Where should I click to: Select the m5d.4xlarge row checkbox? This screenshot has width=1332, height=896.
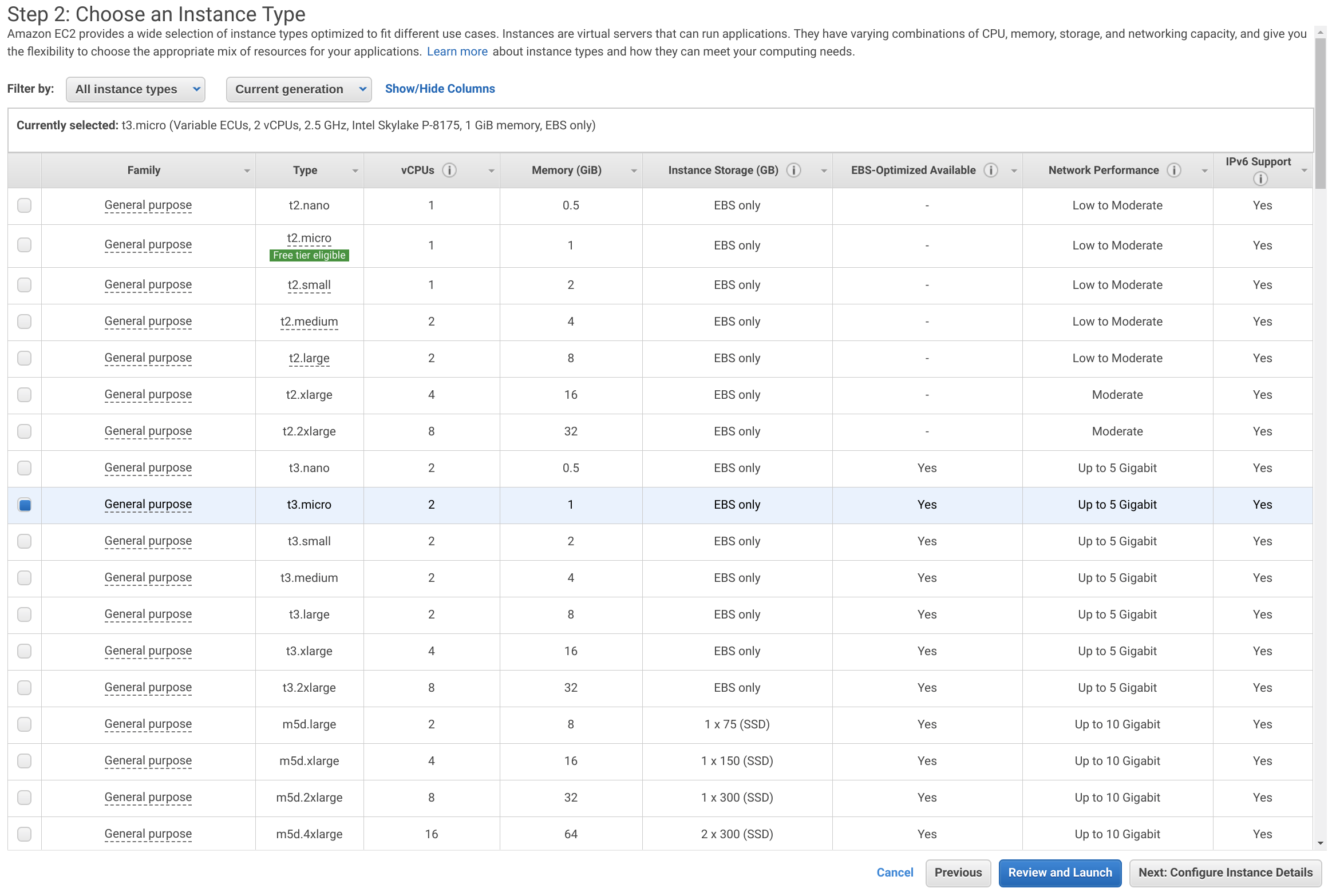coord(24,834)
